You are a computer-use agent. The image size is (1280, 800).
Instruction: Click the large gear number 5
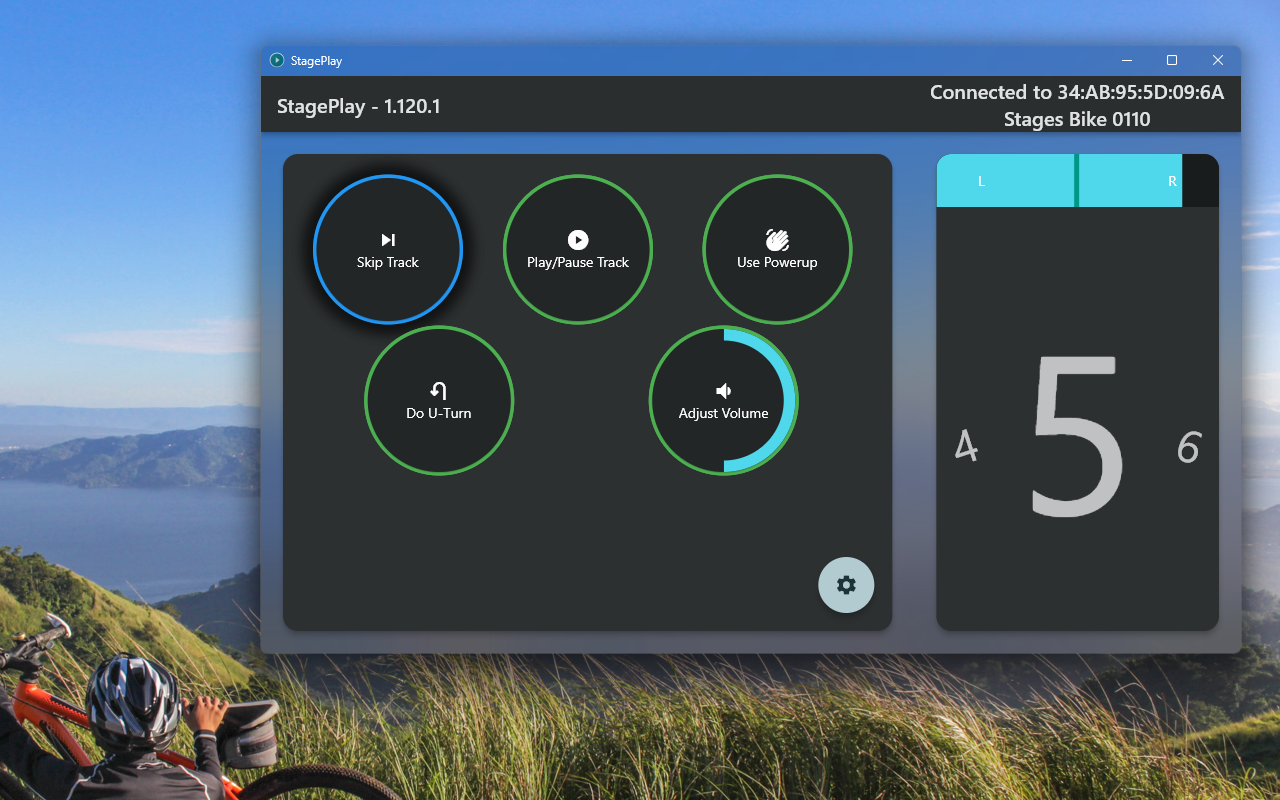tap(1077, 436)
